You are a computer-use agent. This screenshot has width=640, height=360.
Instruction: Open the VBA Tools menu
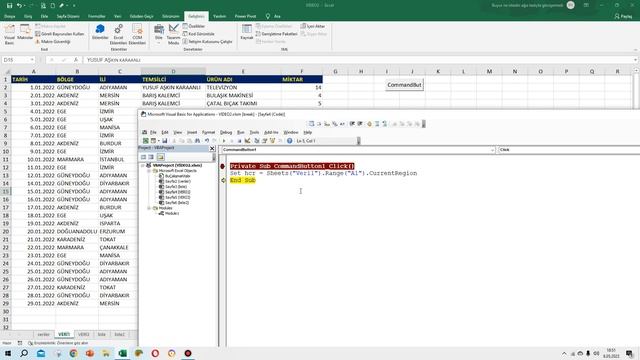[x=254, y=132]
